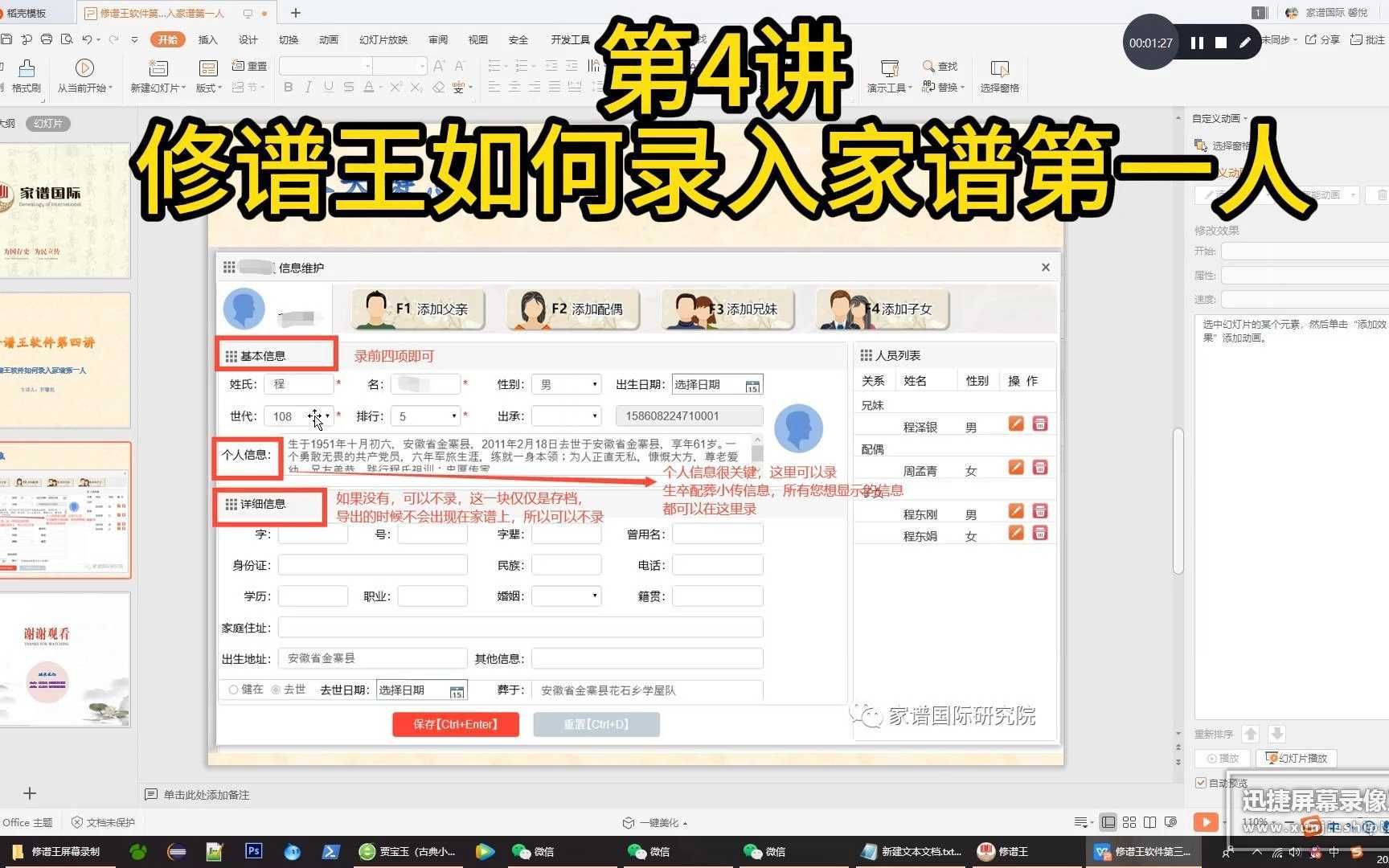1389x868 pixels.
Task: Open the 插入 ribbon tab
Action: (x=207, y=39)
